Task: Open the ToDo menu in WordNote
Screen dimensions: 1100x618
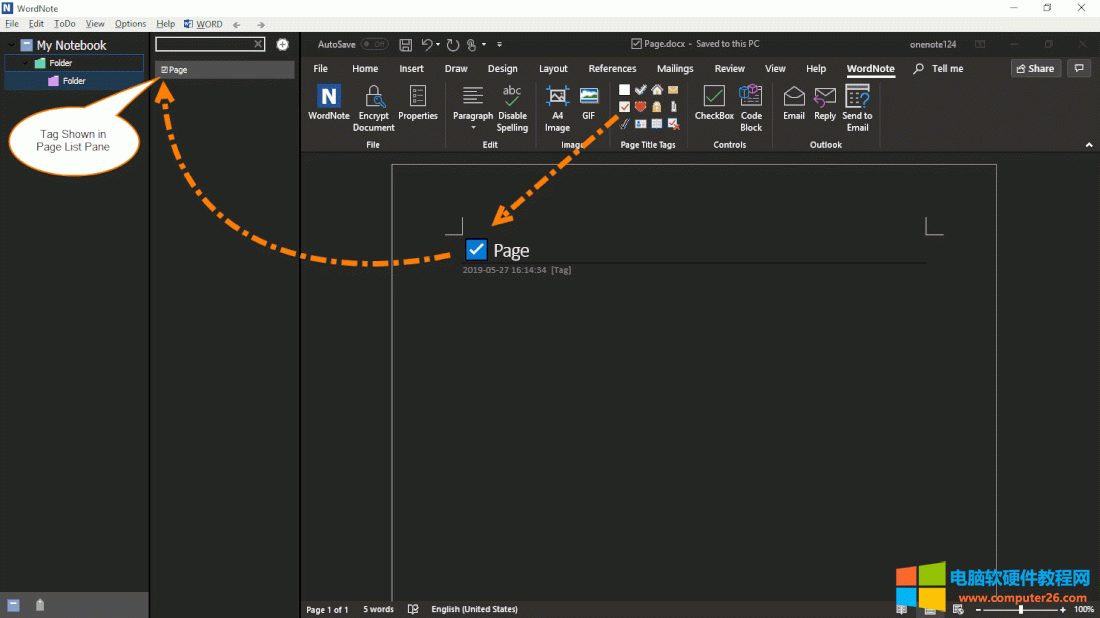Action: (64, 24)
